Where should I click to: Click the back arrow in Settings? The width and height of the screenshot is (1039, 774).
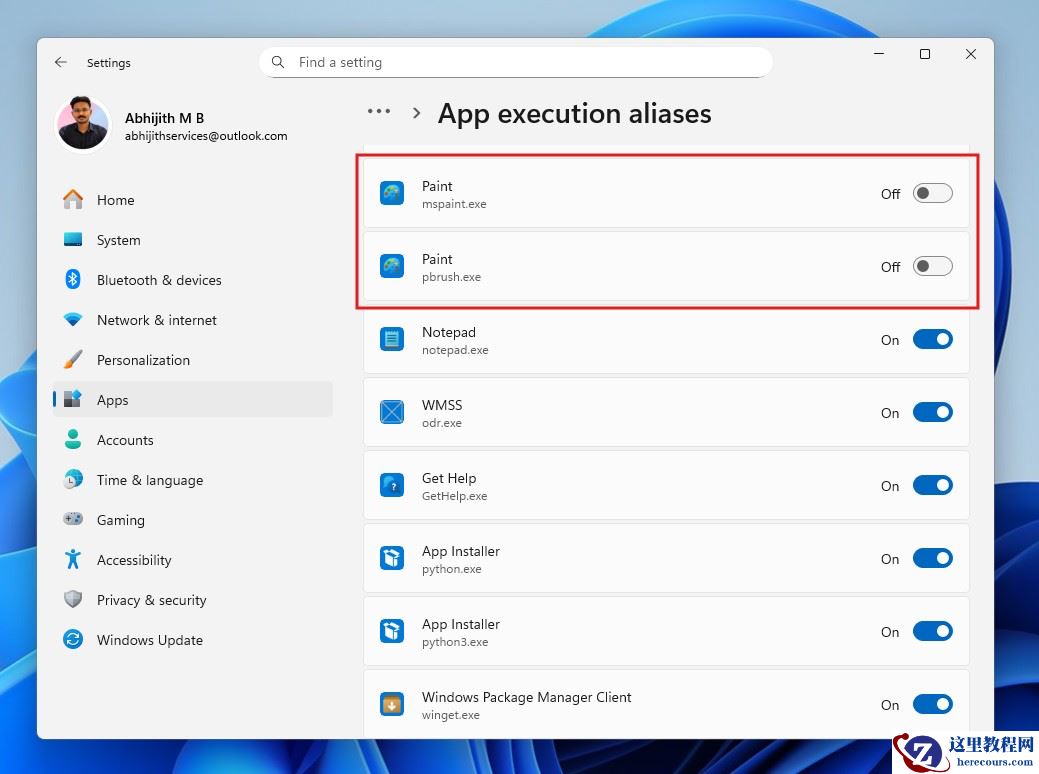click(x=61, y=62)
